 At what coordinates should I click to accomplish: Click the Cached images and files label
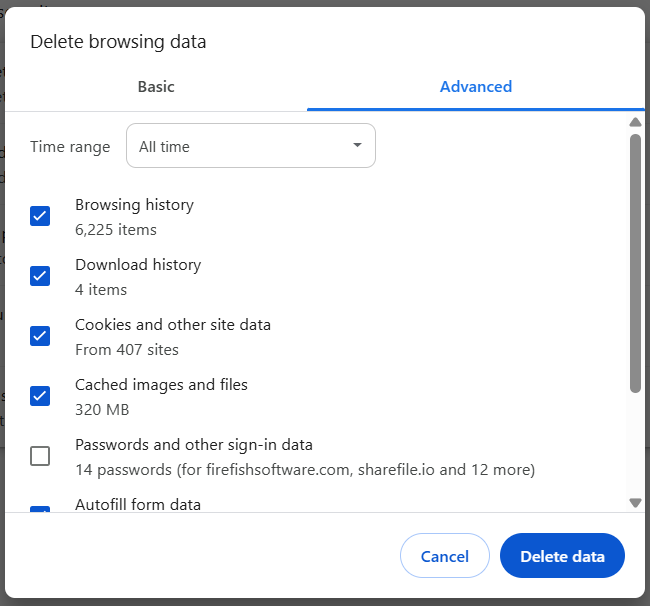click(x=161, y=385)
